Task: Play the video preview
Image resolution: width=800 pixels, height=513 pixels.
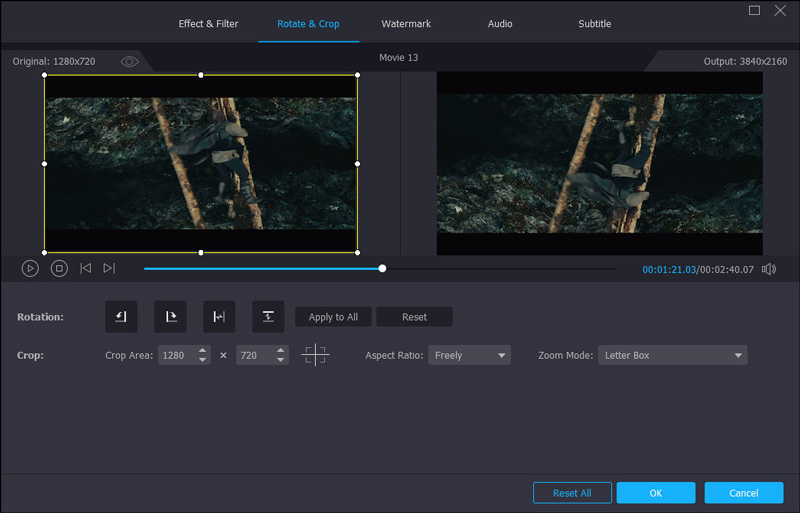Action: (30, 268)
